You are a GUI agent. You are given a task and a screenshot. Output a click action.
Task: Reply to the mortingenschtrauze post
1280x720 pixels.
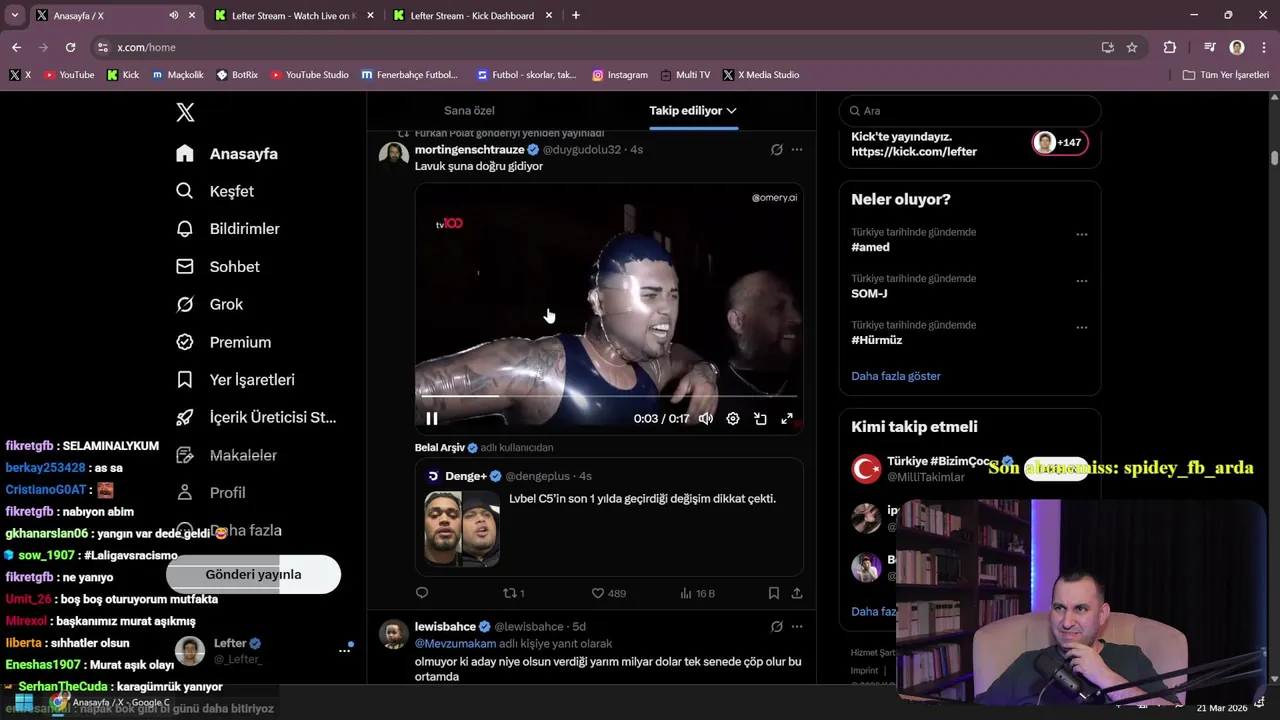pyautogui.click(x=422, y=593)
